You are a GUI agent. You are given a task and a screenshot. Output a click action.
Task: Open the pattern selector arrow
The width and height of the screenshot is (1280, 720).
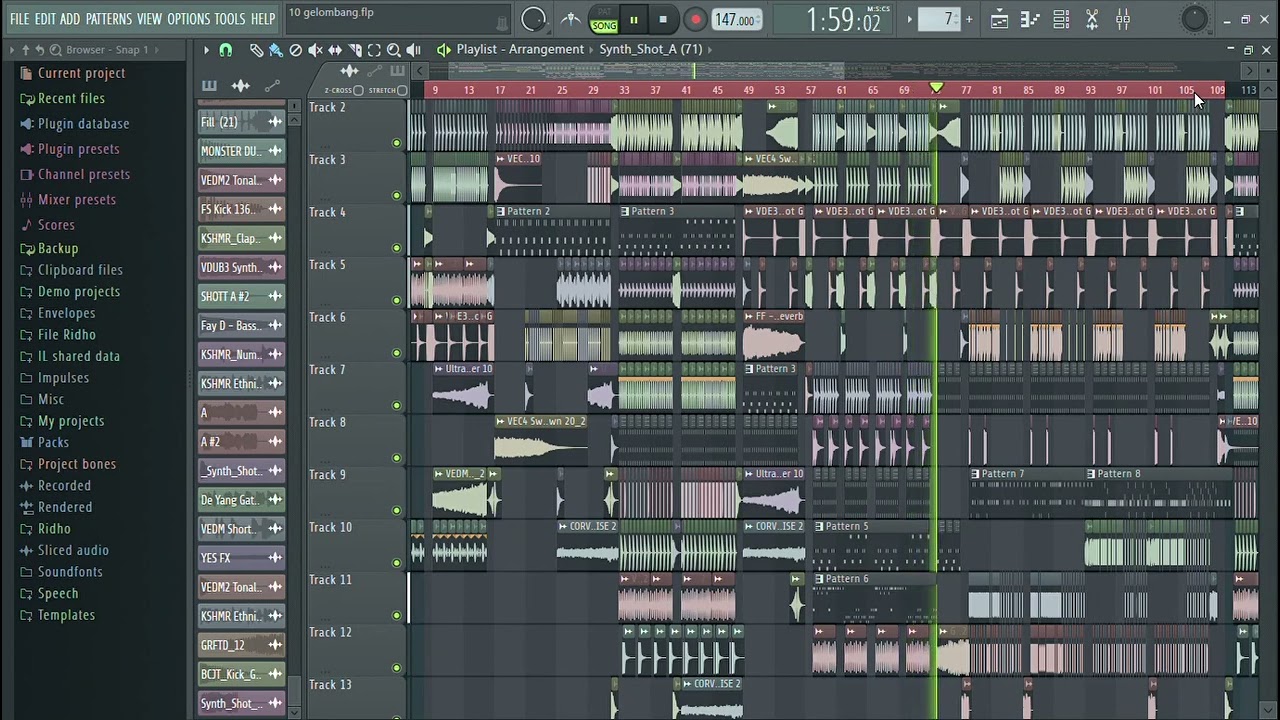point(909,19)
